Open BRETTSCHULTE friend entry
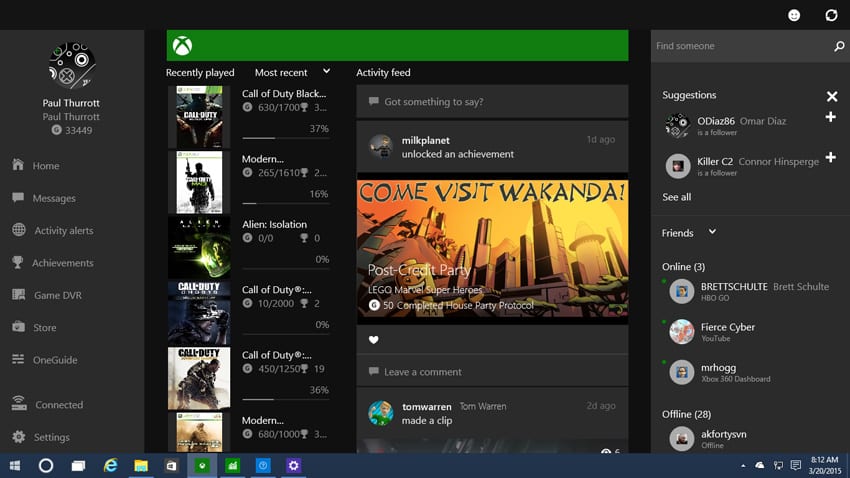This screenshot has width=850, height=478. click(x=748, y=291)
